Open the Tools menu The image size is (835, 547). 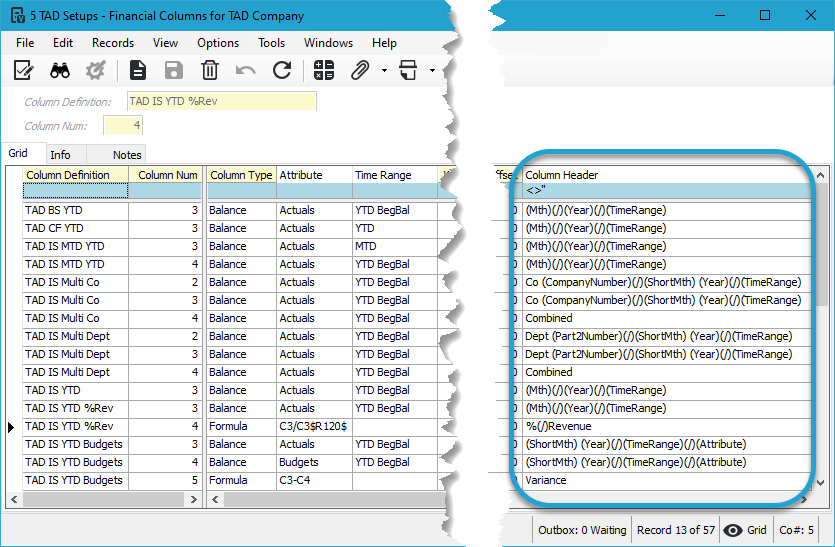tap(272, 43)
